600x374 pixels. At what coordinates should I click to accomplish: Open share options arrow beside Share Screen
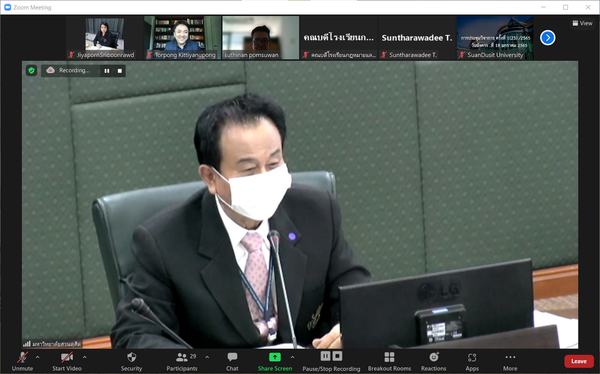(292, 357)
